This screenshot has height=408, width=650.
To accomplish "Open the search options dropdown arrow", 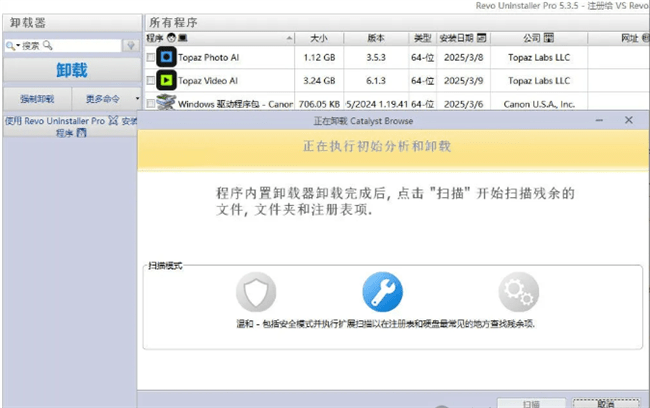I will (18, 45).
